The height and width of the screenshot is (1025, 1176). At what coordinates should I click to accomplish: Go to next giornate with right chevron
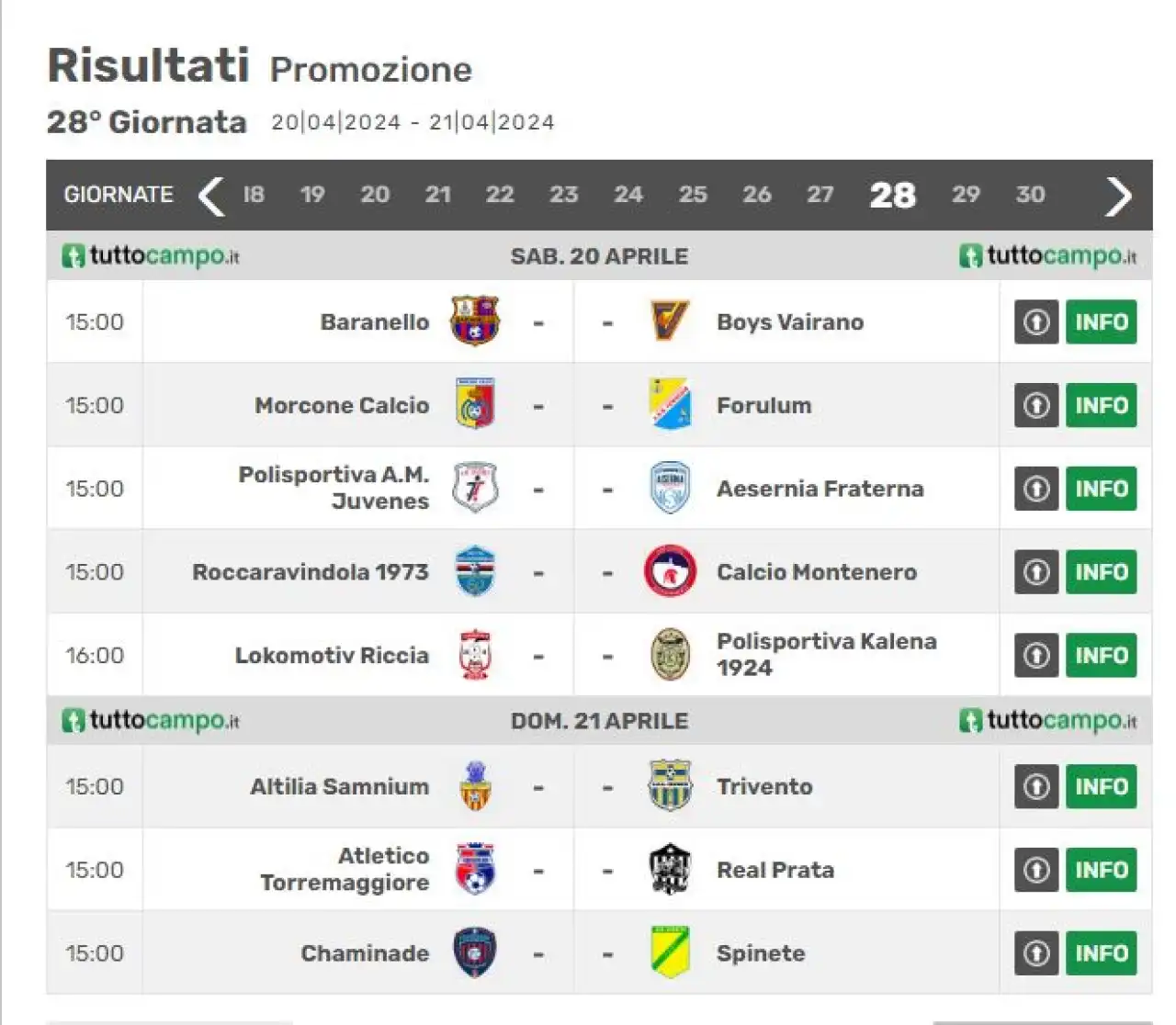click(1118, 195)
